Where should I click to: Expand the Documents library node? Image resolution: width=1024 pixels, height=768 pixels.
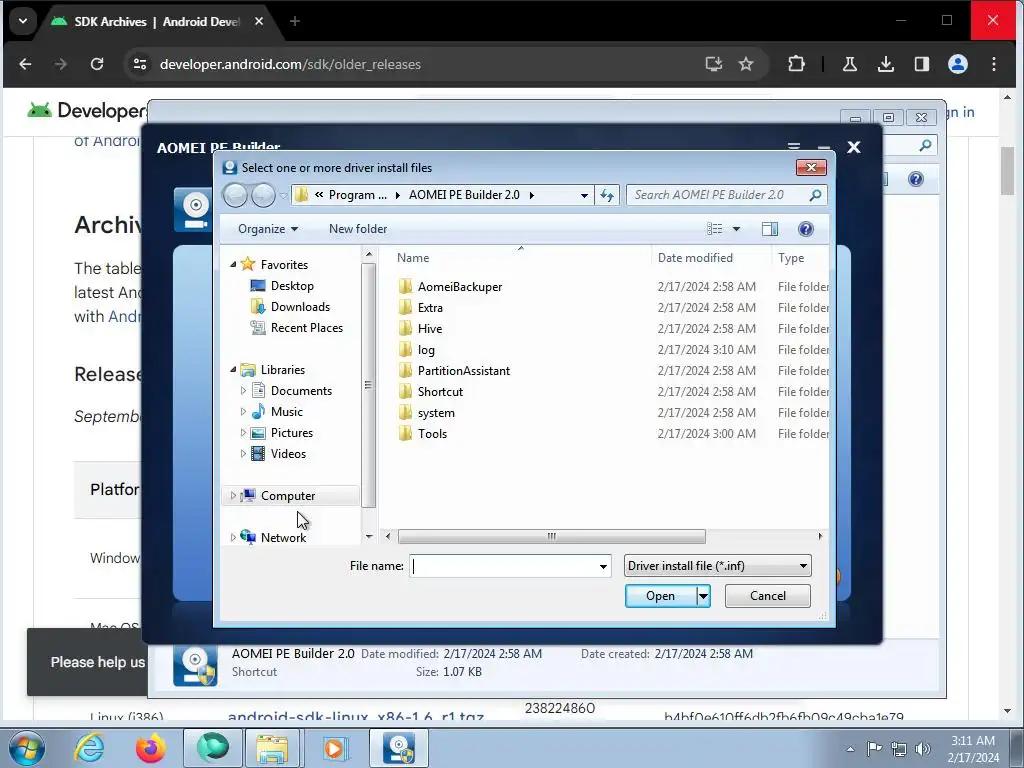(x=243, y=391)
